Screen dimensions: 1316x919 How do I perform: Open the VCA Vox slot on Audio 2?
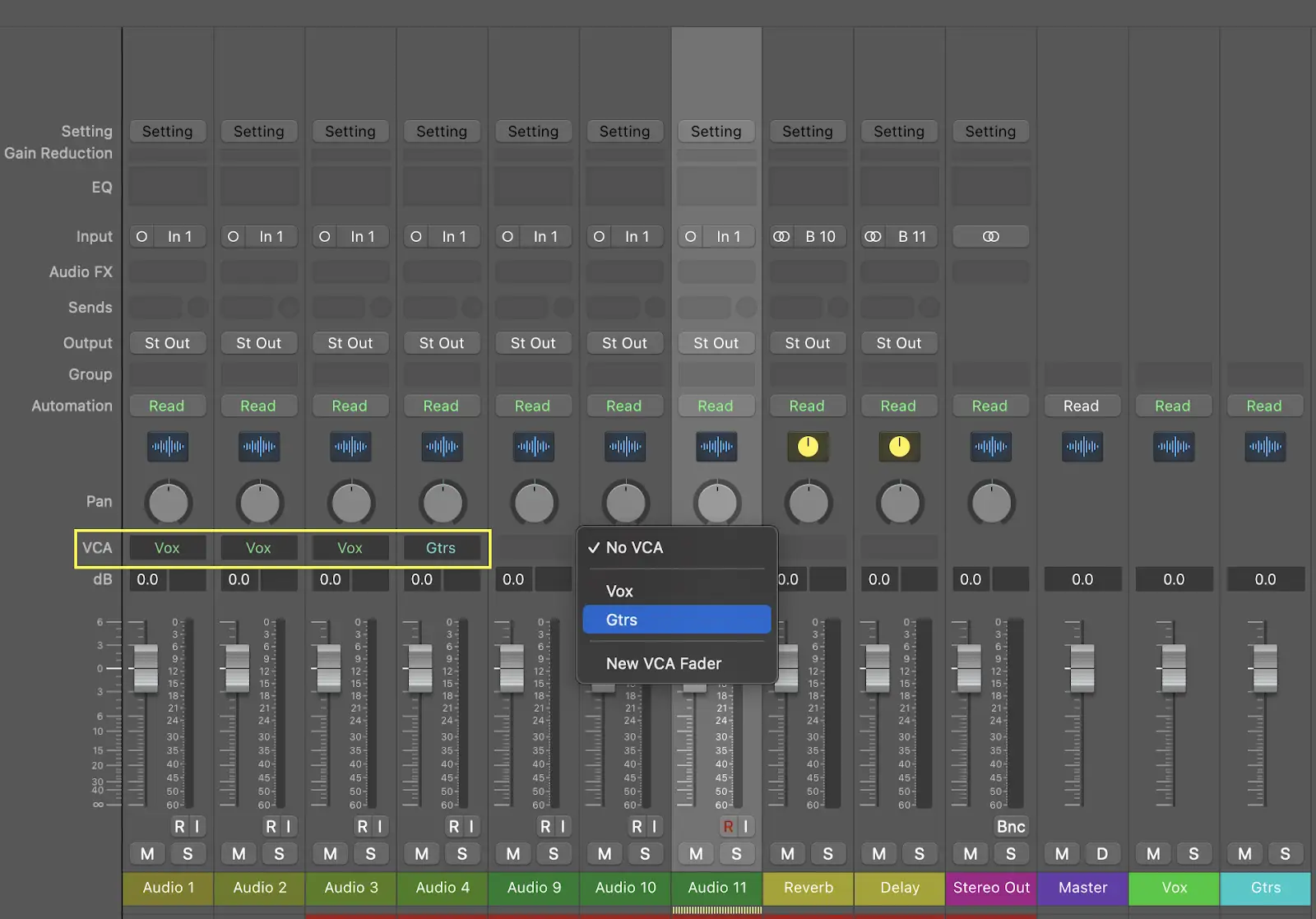[x=258, y=548]
